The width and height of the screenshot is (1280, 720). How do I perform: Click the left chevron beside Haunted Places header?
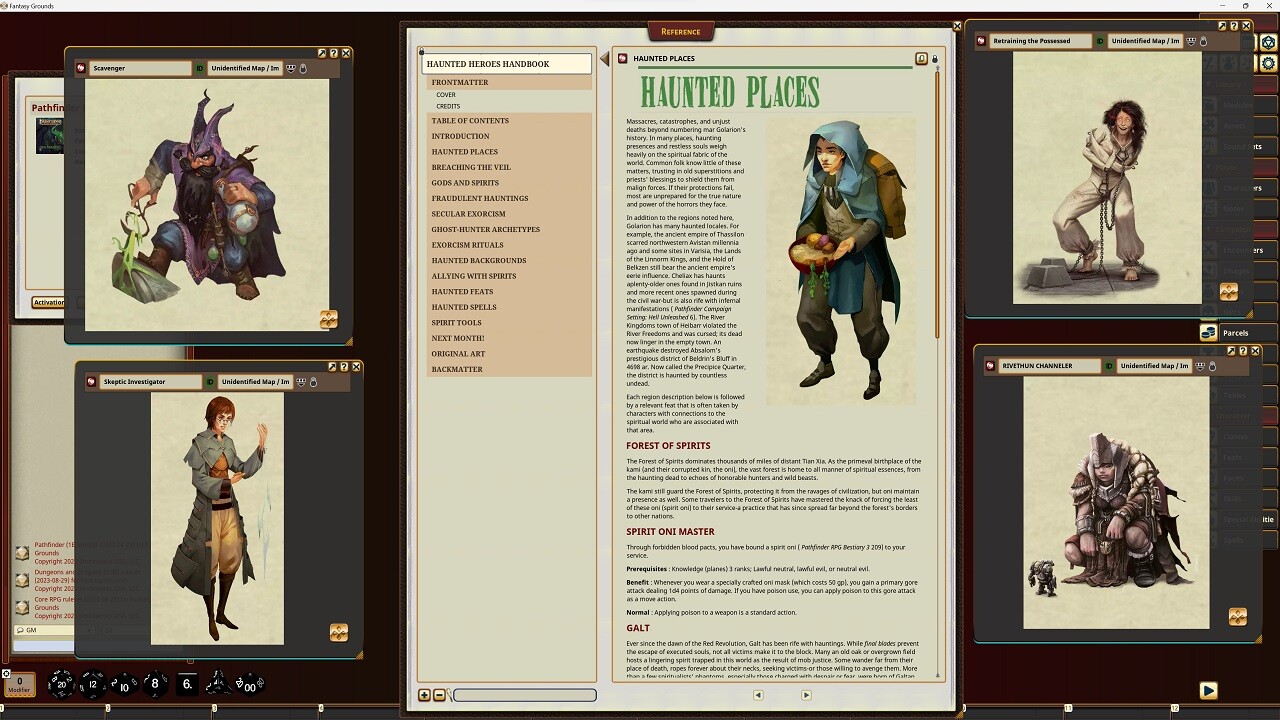[x=604, y=58]
